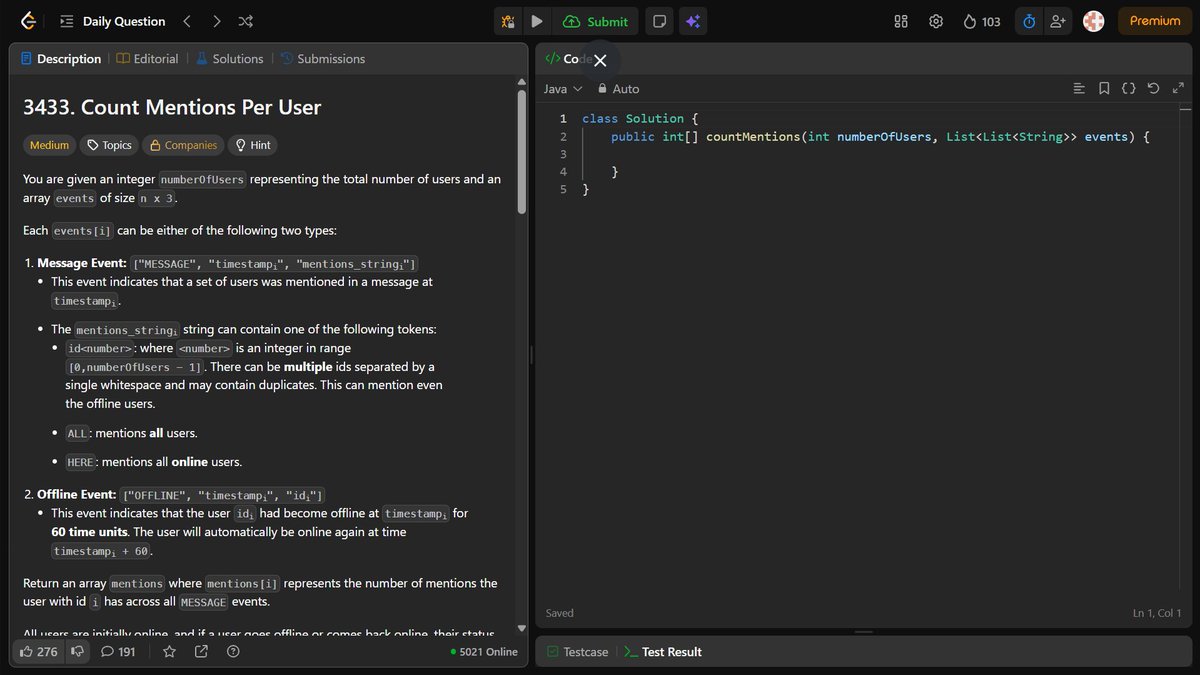The image size is (1200, 675).
Task: Maximize the editor with expand icon
Action: pyautogui.click(x=1178, y=89)
